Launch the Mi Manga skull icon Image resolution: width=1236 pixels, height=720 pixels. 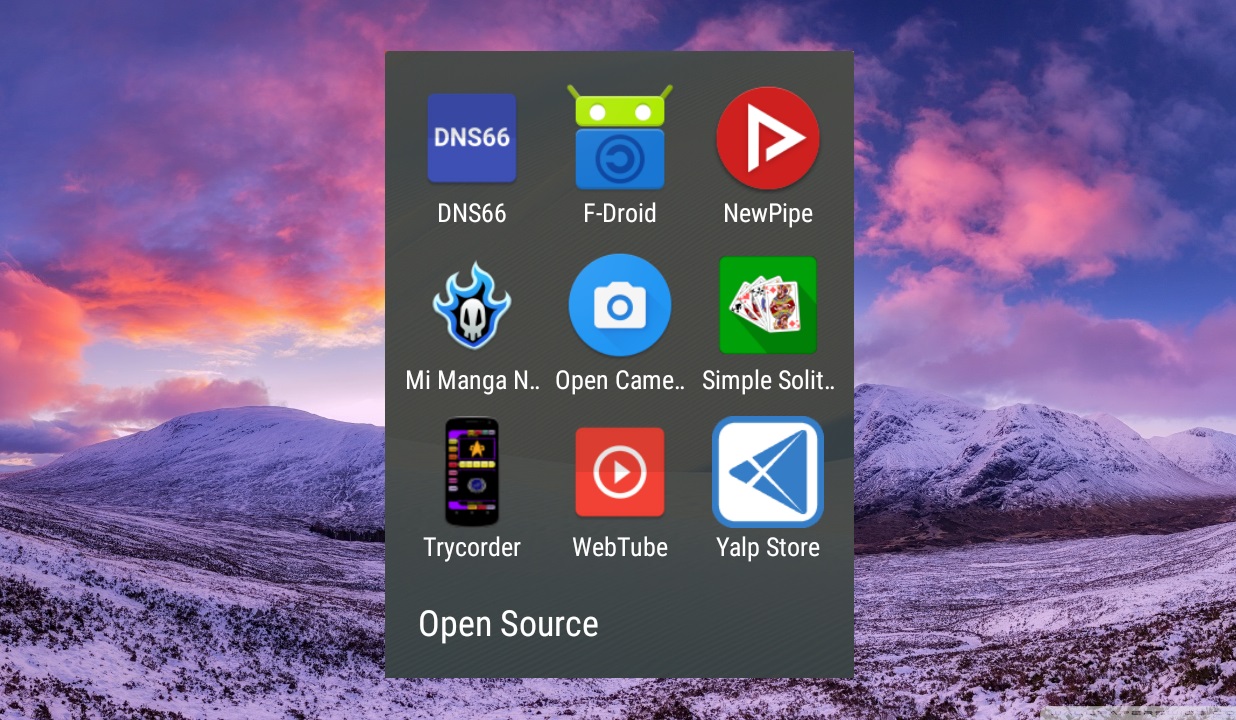point(472,305)
